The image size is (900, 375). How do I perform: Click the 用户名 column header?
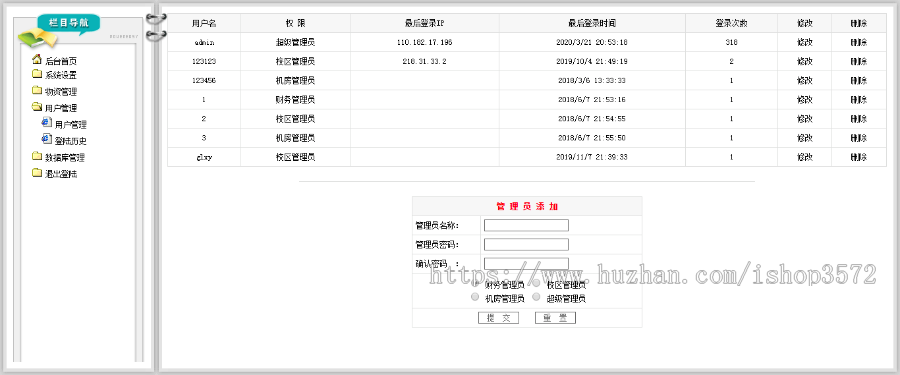click(x=204, y=24)
